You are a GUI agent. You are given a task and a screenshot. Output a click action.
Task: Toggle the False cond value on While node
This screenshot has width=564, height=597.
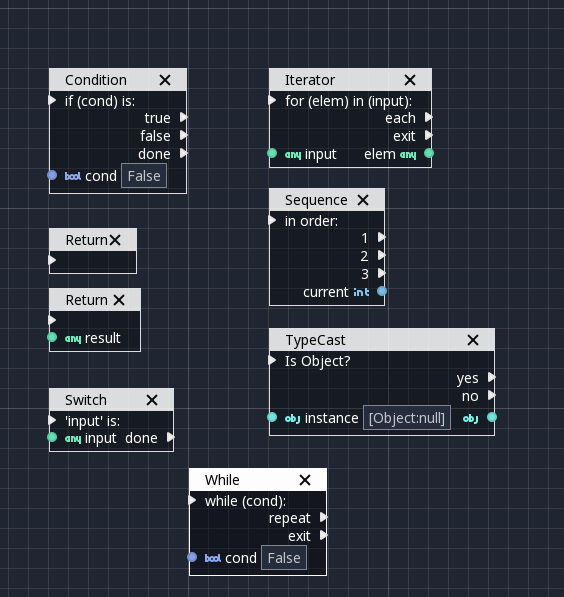[284, 558]
